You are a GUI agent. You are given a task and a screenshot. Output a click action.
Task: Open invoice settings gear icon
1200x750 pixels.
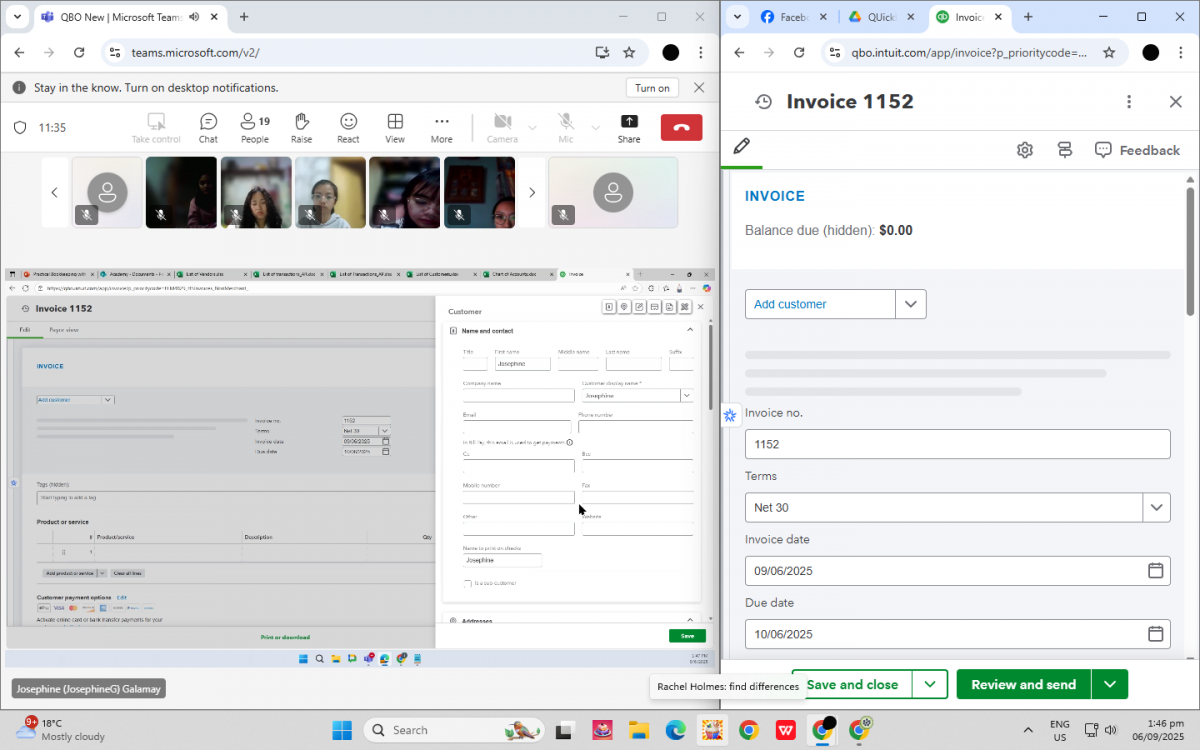coord(1024,150)
